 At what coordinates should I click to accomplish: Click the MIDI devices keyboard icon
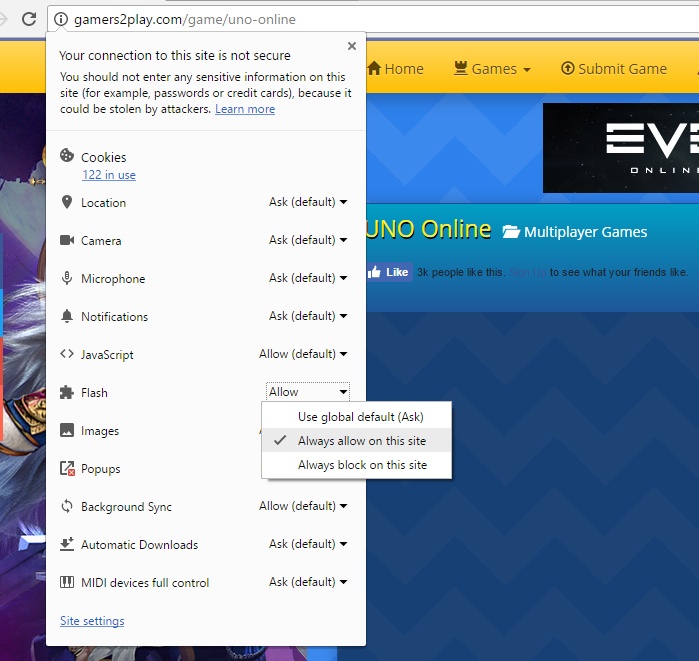tap(67, 582)
